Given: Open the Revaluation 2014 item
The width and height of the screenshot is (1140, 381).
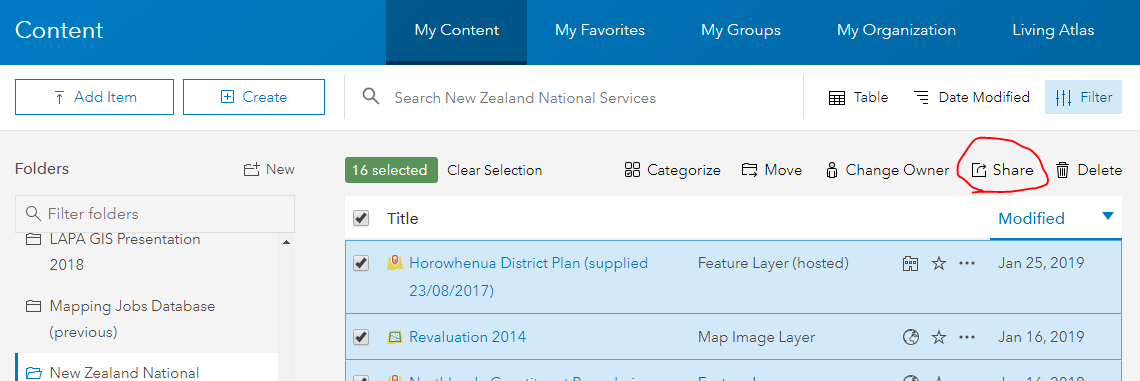Looking at the screenshot, I should coord(467,337).
